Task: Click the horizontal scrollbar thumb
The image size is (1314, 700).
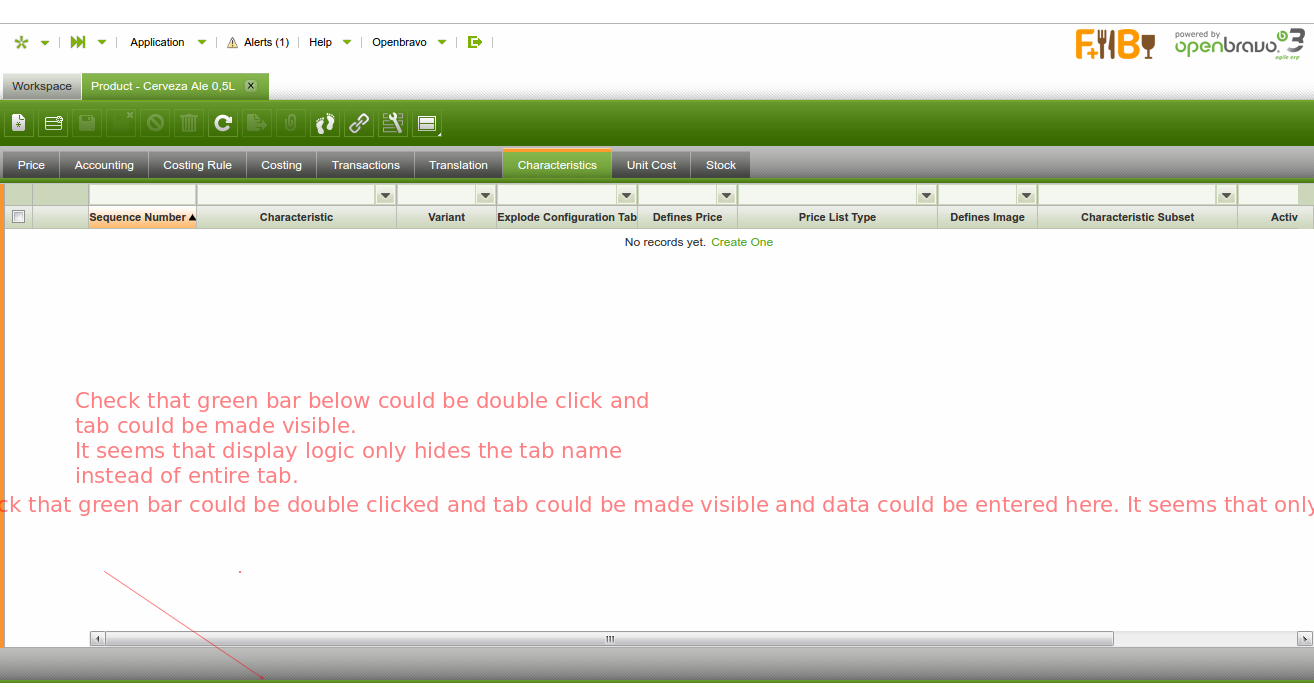Action: (609, 638)
